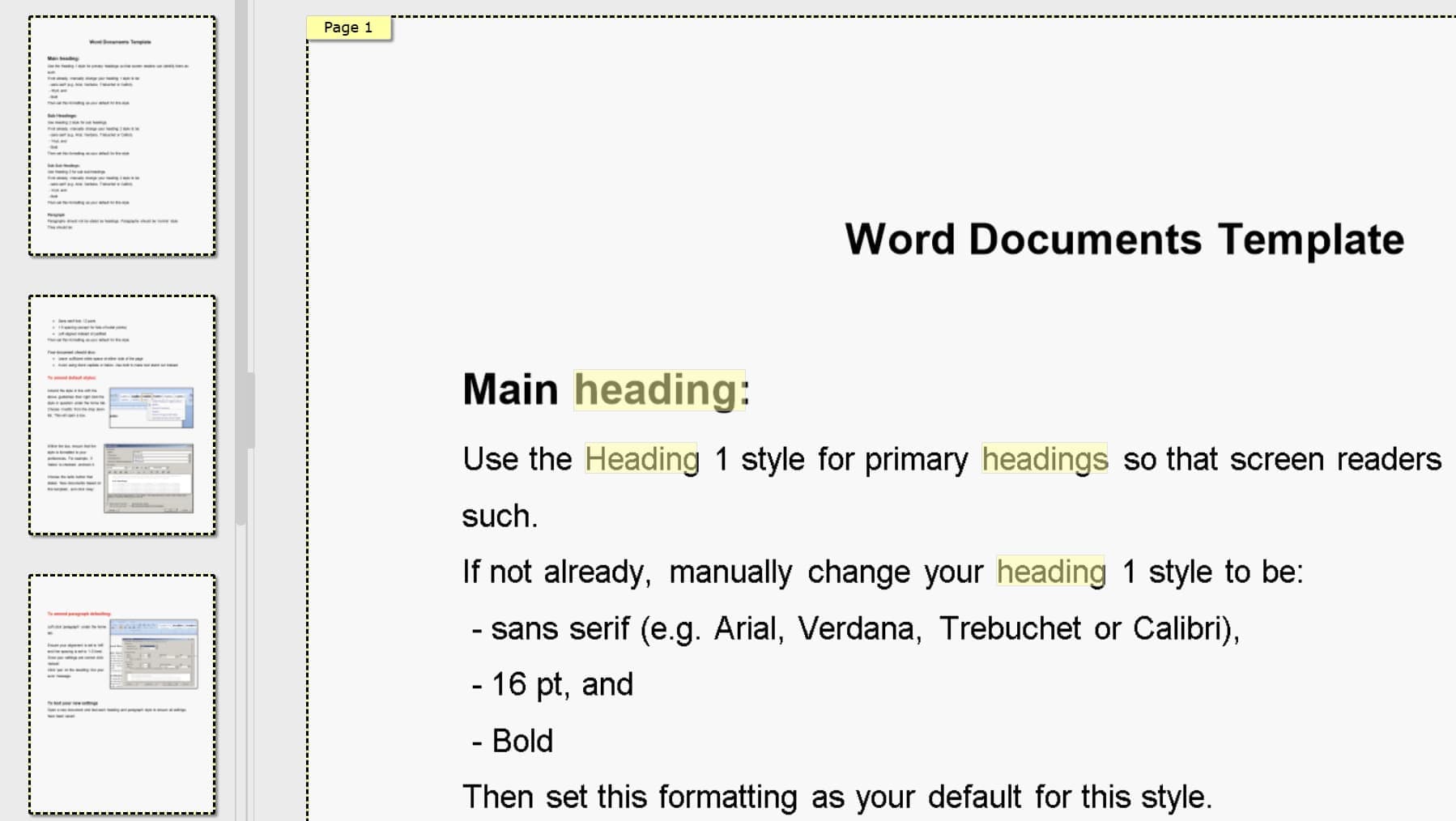Click the 16 pt list line

[551, 684]
